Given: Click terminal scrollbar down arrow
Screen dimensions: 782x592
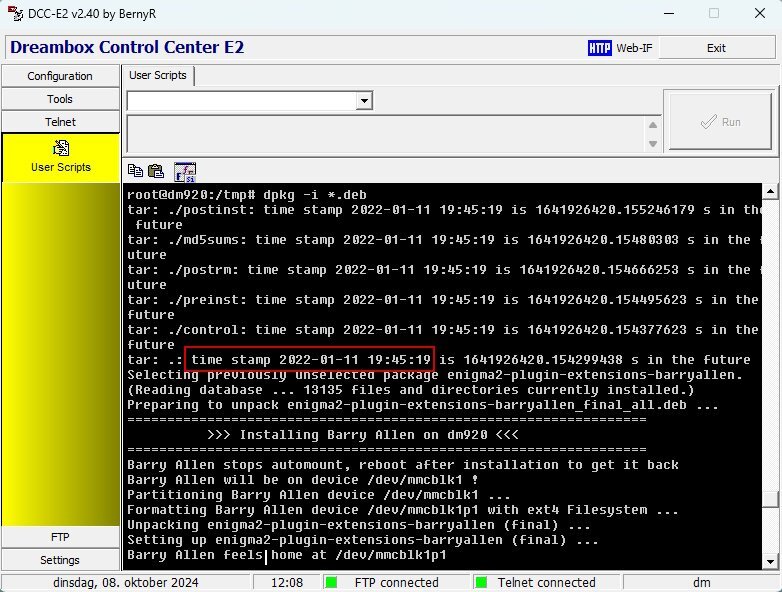Looking at the screenshot, I should [770, 562].
